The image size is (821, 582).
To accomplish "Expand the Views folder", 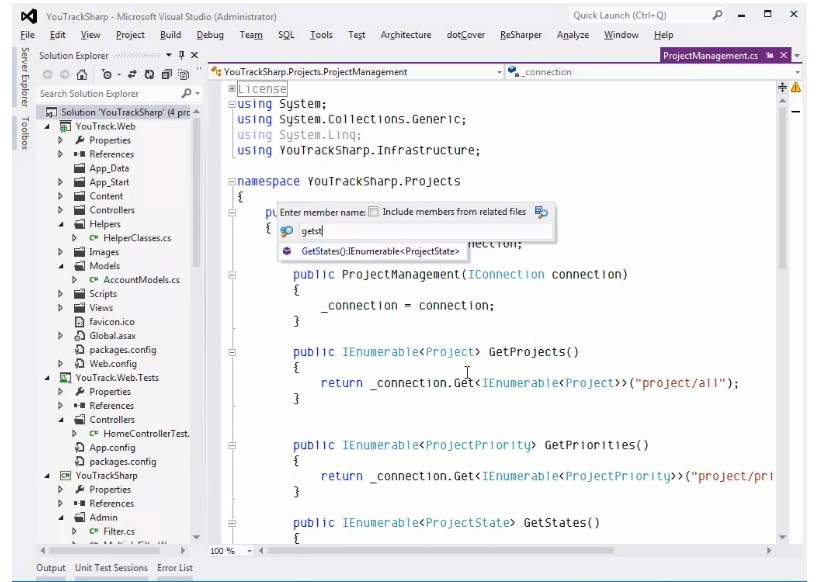I will coord(61,308).
